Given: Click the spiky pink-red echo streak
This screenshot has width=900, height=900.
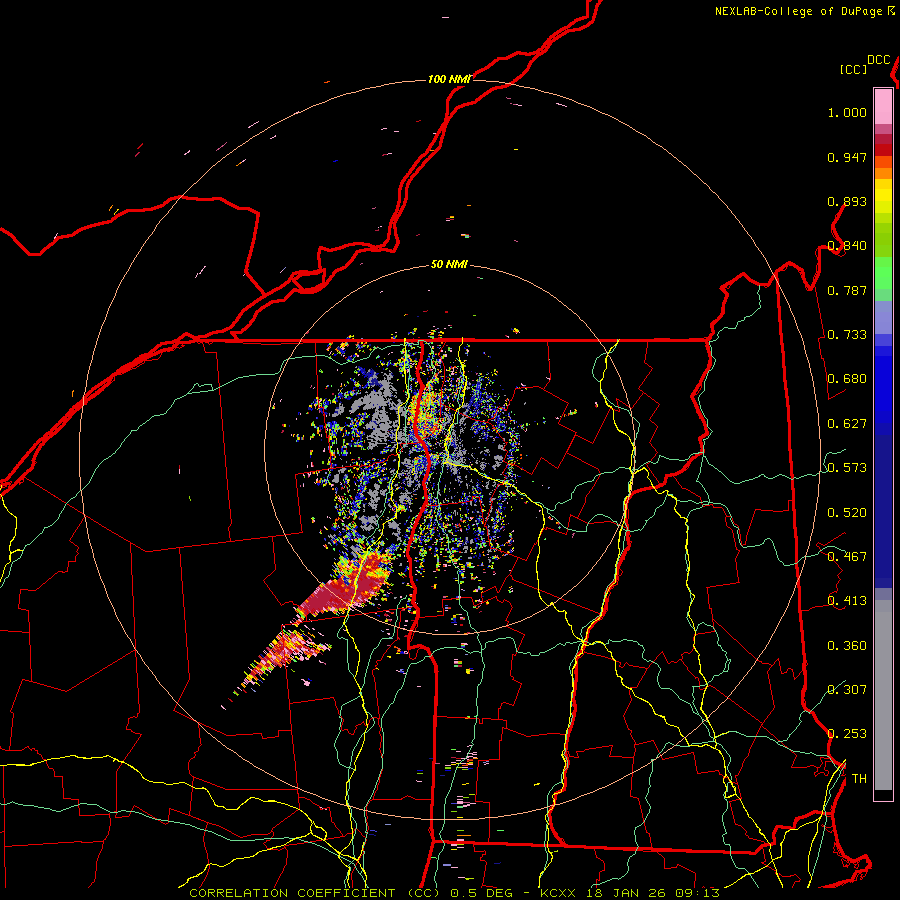Looking at the screenshot, I should (x=281, y=657).
